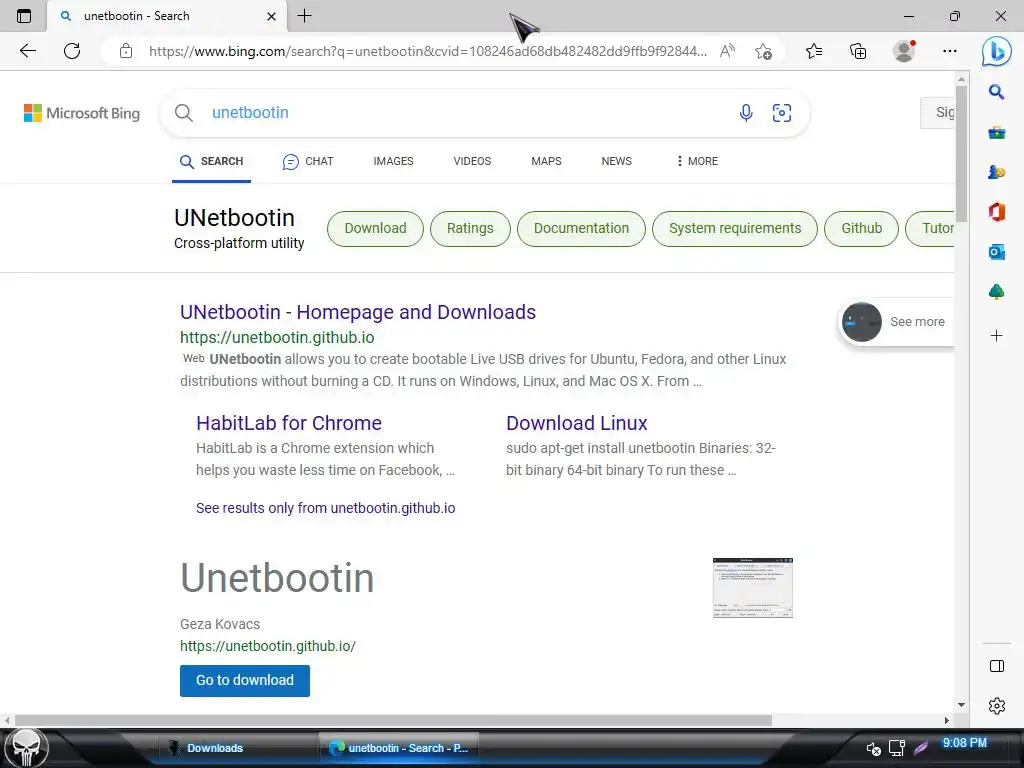Image resolution: width=1024 pixels, height=768 pixels.
Task: Open the green unetbootin.github.io URL under the Homepage result
Action: pos(277,338)
